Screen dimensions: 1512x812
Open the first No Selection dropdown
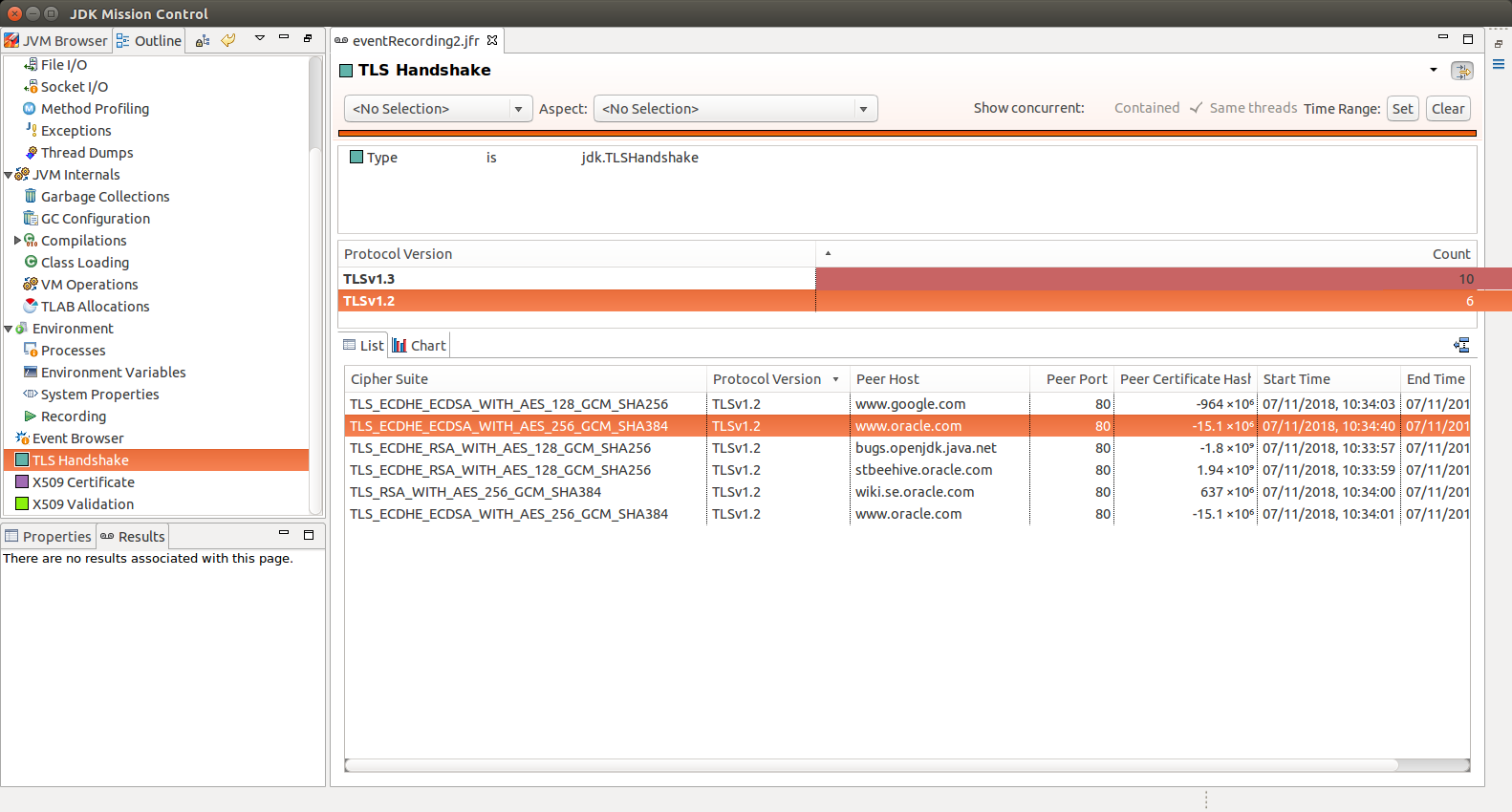(437, 109)
